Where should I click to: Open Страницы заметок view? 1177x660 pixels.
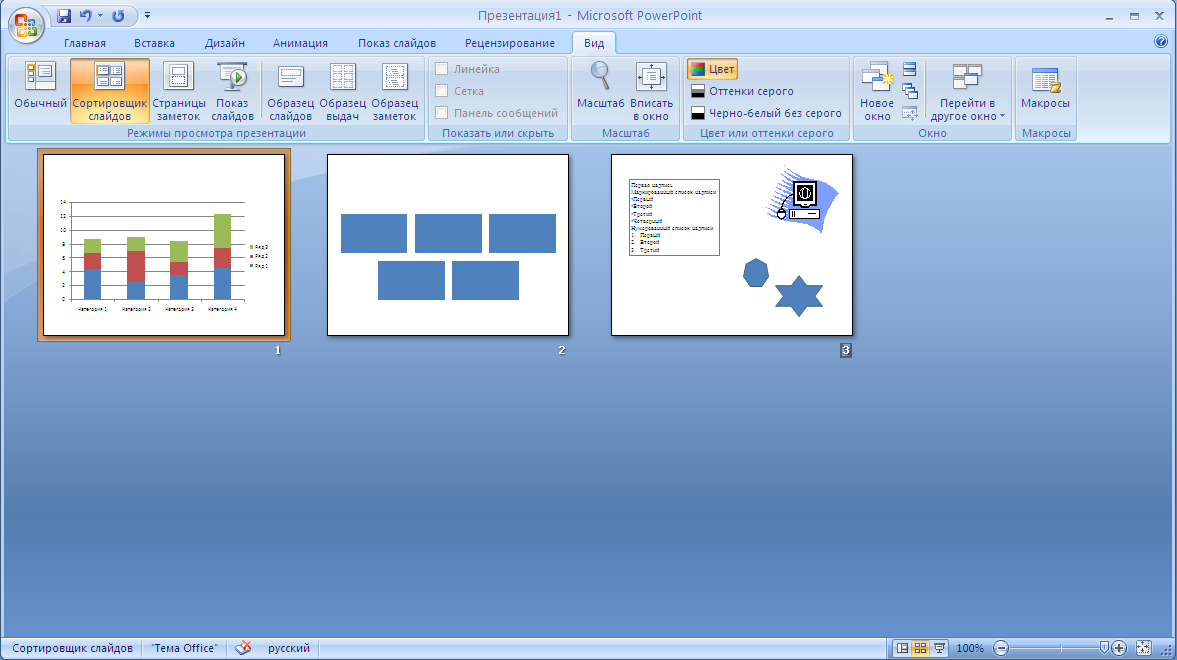pos(179,91)
